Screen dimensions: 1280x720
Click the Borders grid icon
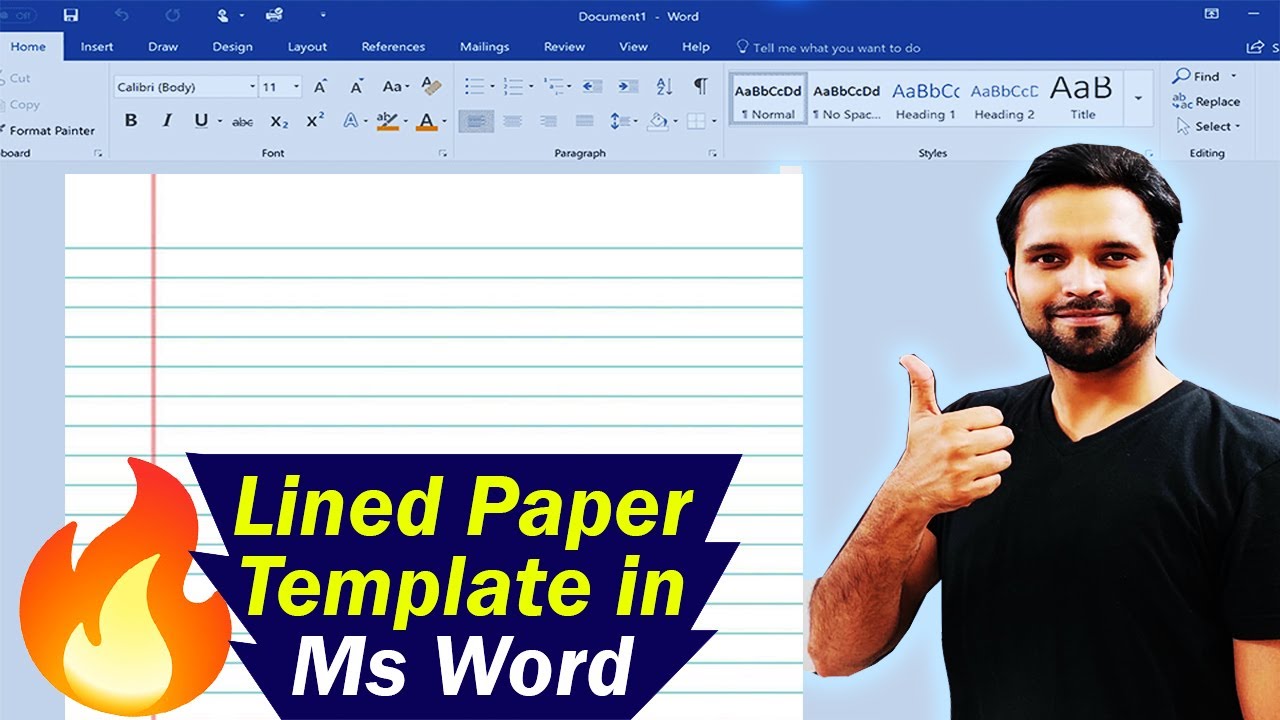695,121
